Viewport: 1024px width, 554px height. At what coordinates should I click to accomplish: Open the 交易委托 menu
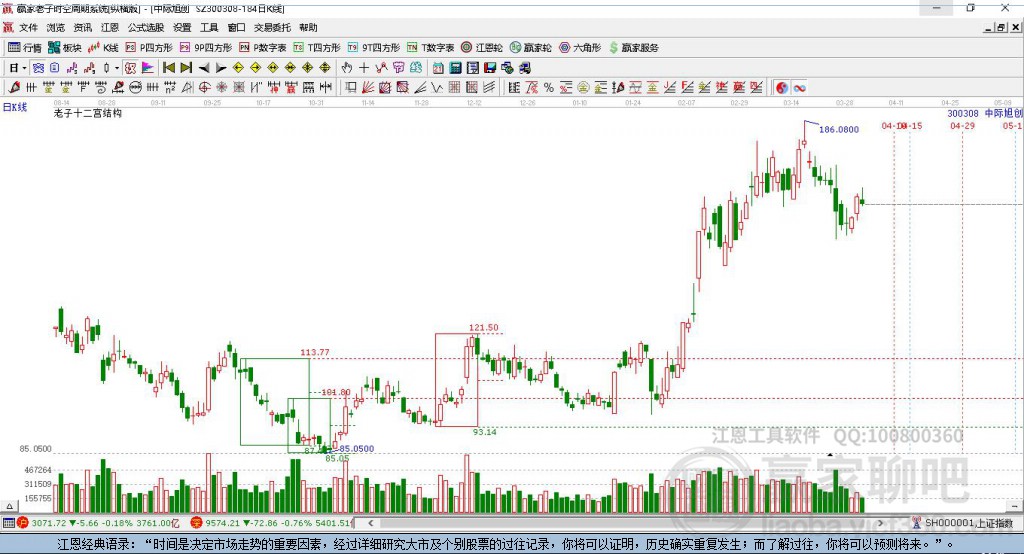pos(272,27)
